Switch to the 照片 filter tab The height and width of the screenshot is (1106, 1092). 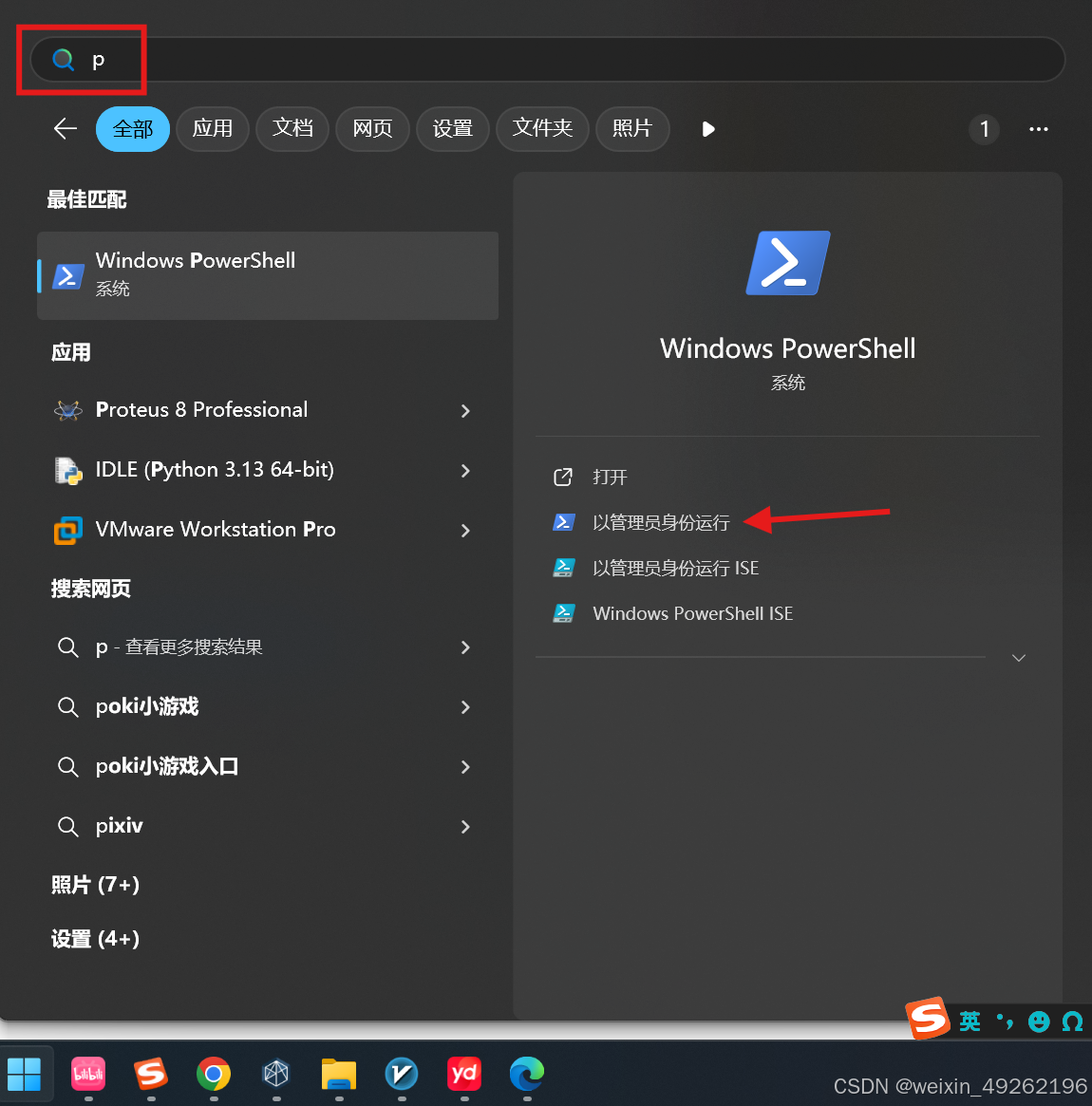pos(632,129)
